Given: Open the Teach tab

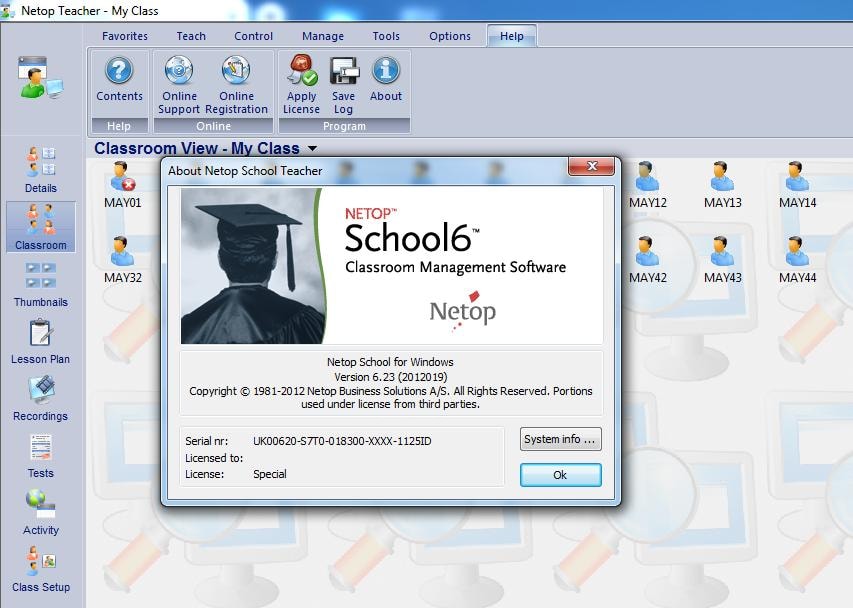Looking at the screenshot, I should (x=191, y=36).
